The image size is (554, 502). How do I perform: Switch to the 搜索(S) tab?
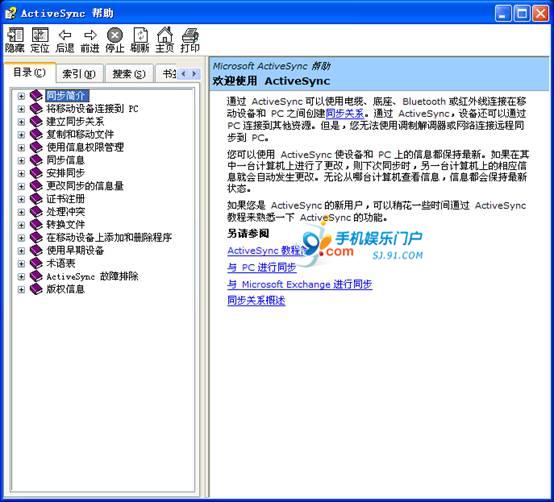pos(129,73)
